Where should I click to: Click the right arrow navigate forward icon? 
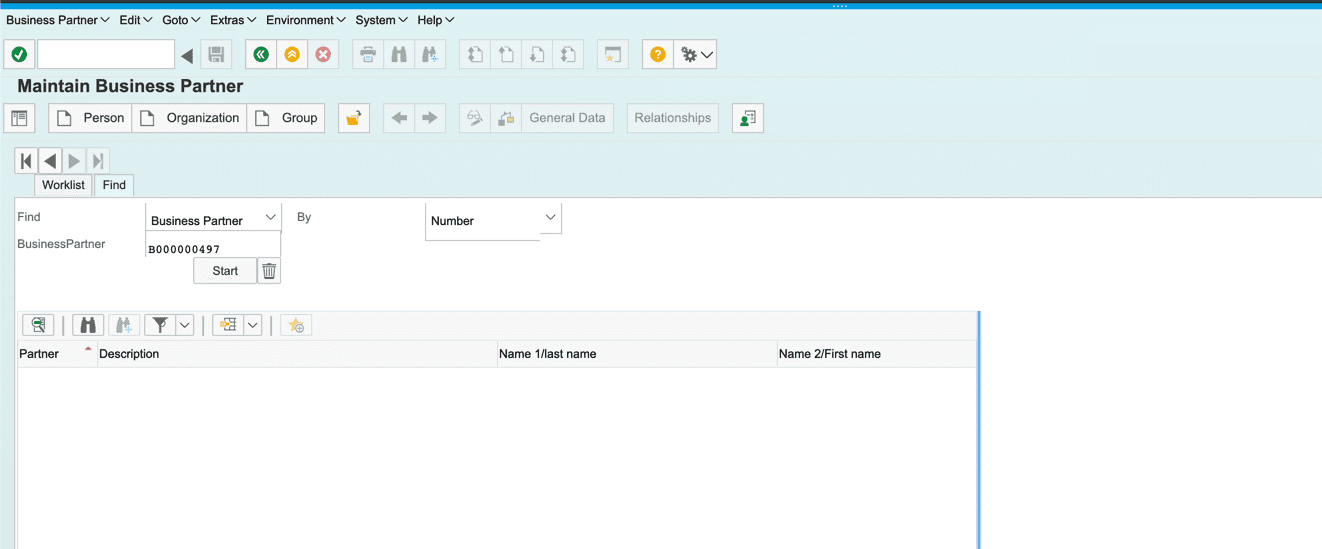click(x=430, y=118)
